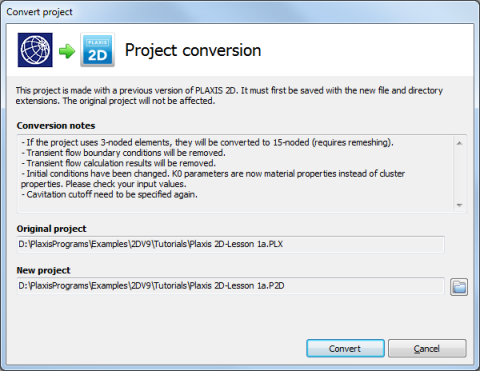Click into the New project path field
Image resolution: width=480 pixels, height=371 pixels.
[230, 286]
